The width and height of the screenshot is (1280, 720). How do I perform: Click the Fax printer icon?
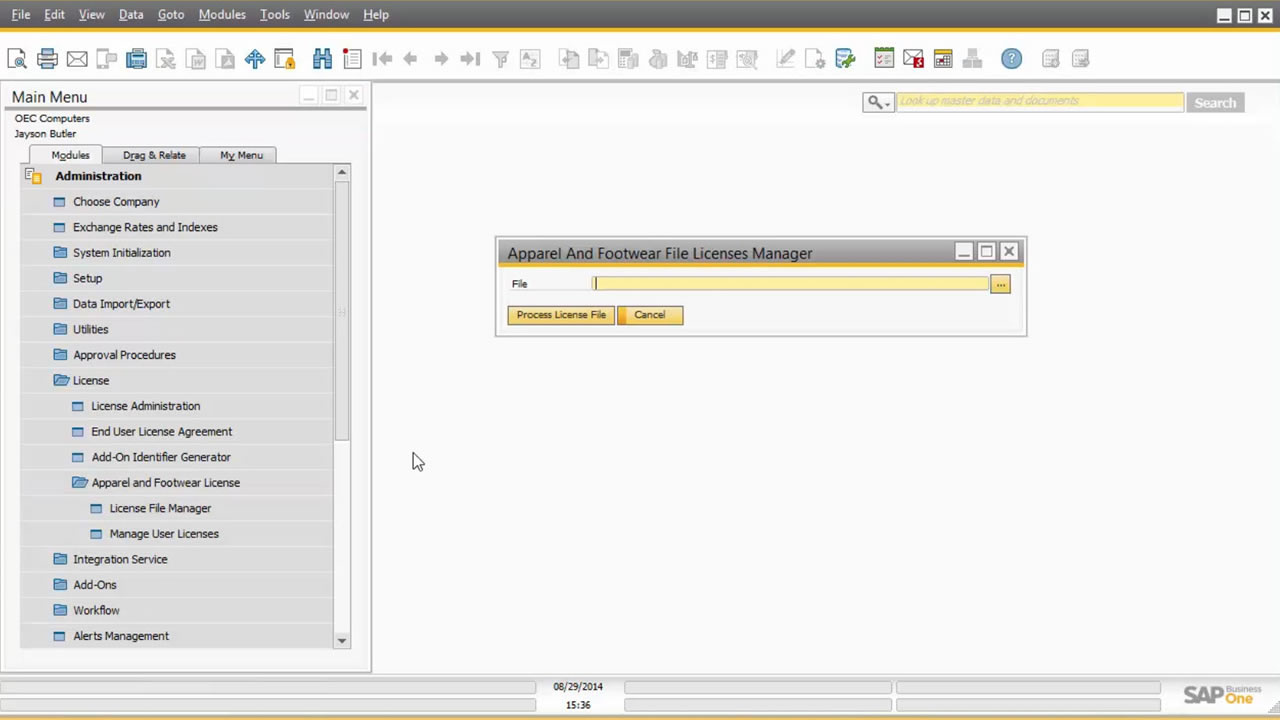click(137, 59)
